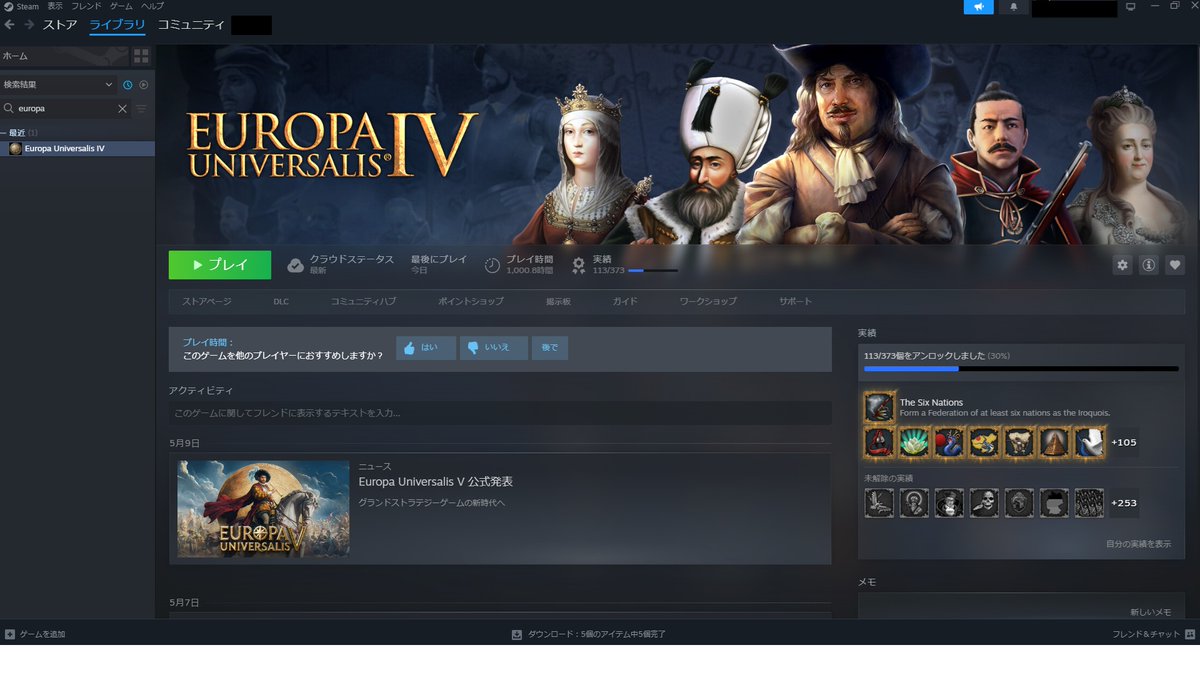Click the 新しいメモ button

point(1150,612)
